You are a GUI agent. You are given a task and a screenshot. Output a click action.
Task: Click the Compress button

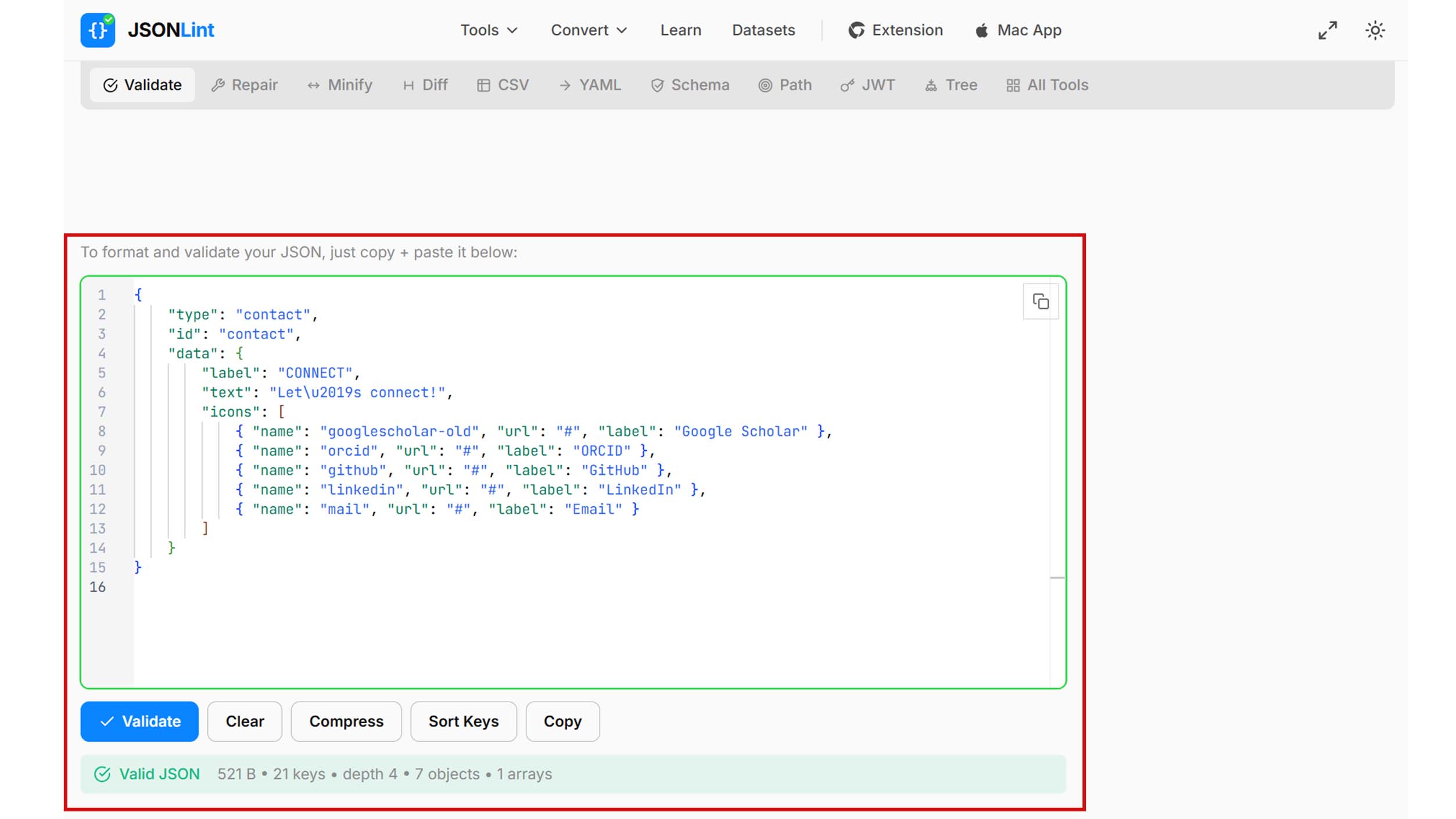coord(346,721)
